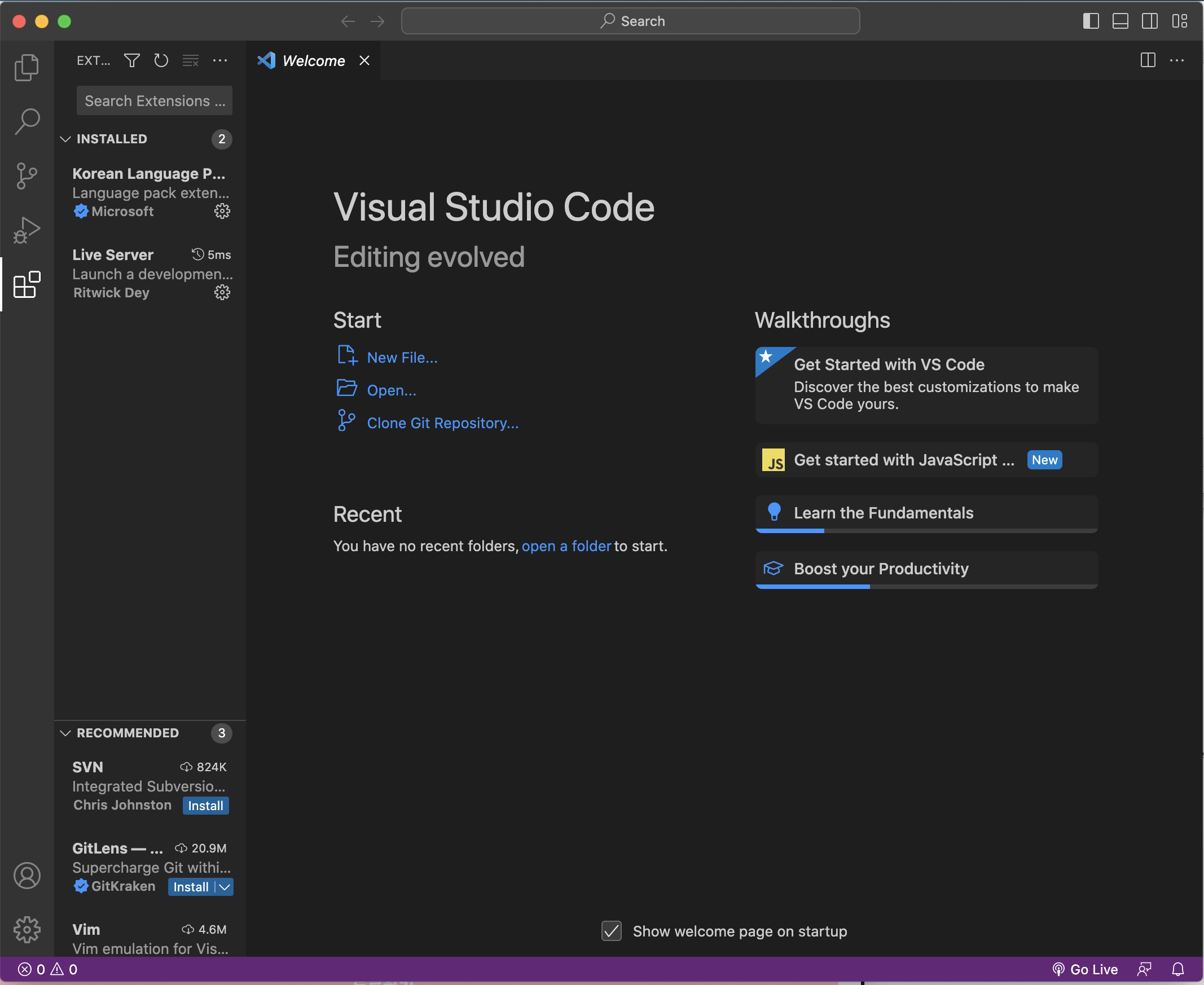
Task: Open the Run and Debug view
Action: 27,230
